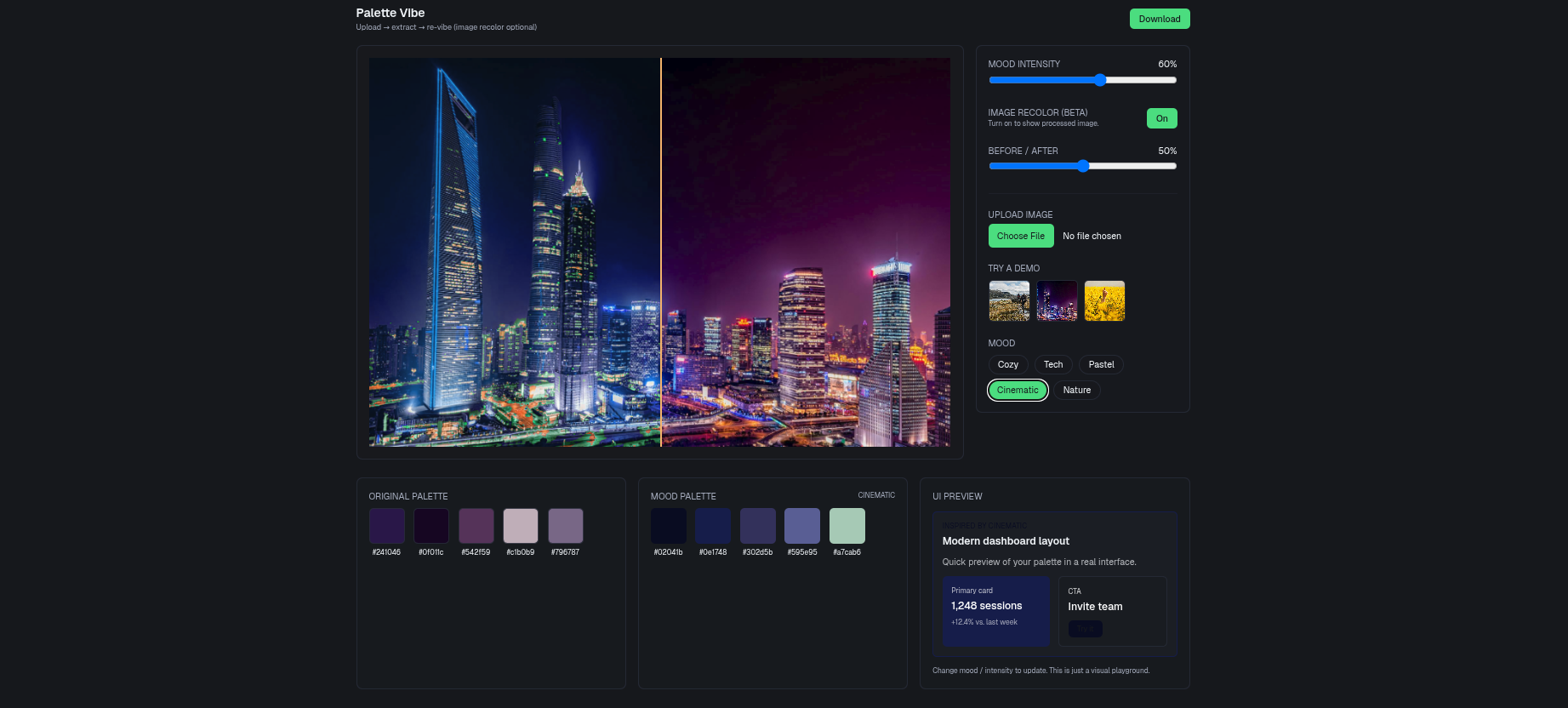
Task: Click the Download button
Action: (1159, 19)
